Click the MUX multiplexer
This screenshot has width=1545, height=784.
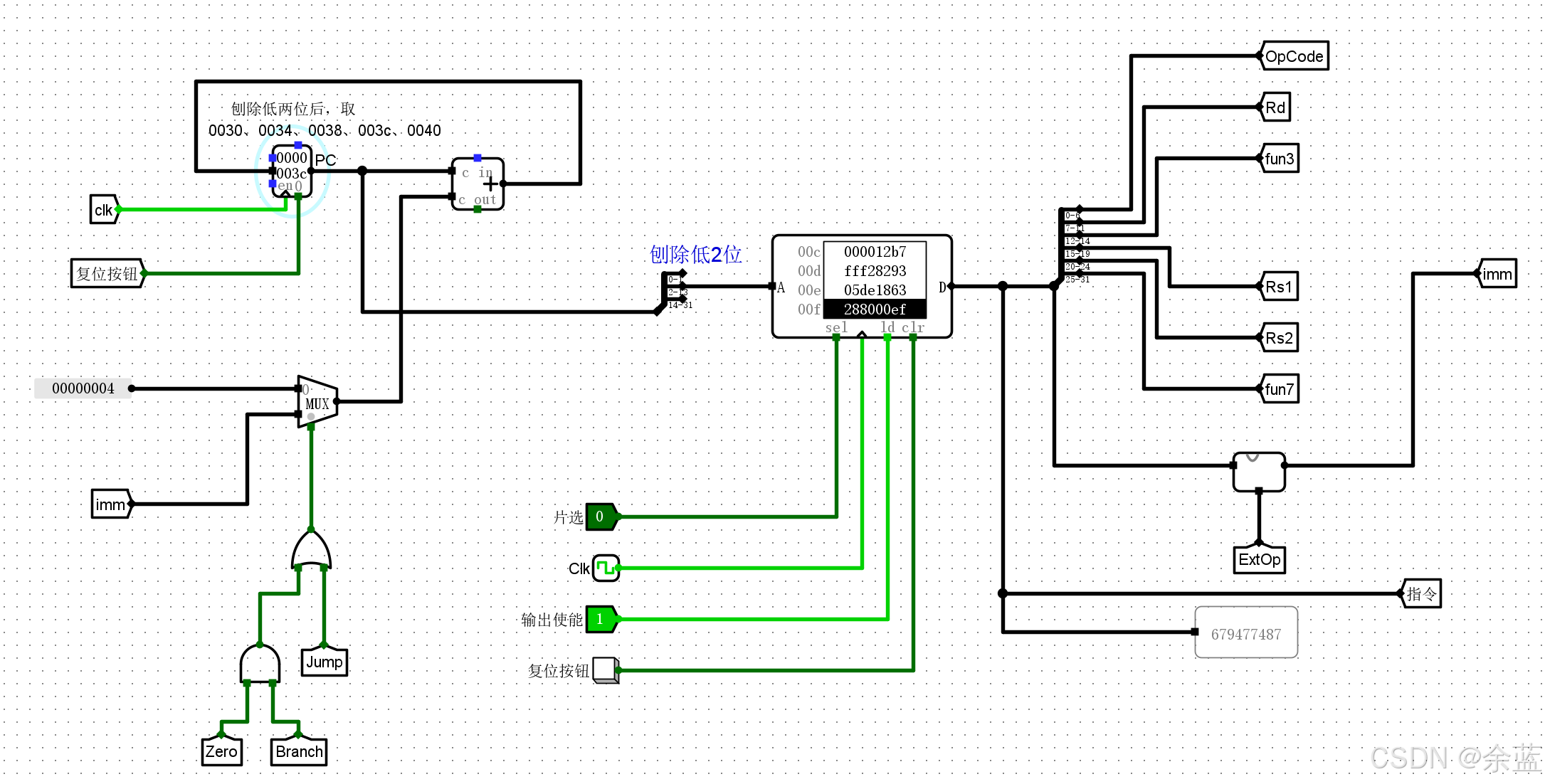pos(317,402)
